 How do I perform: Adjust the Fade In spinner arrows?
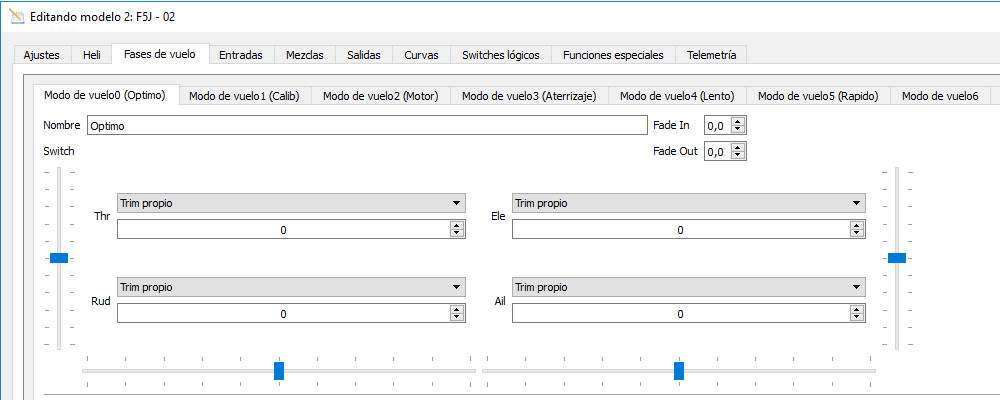click(740, 126)
